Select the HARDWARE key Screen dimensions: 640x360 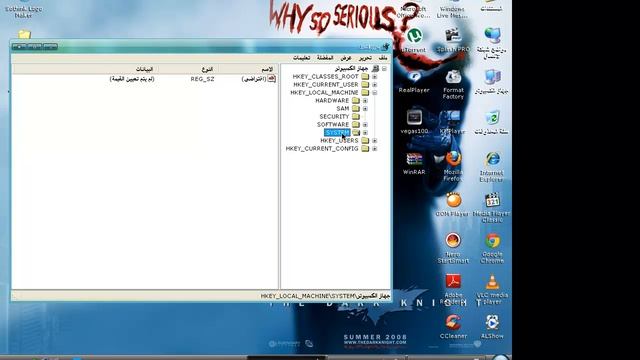pos(332,100)
